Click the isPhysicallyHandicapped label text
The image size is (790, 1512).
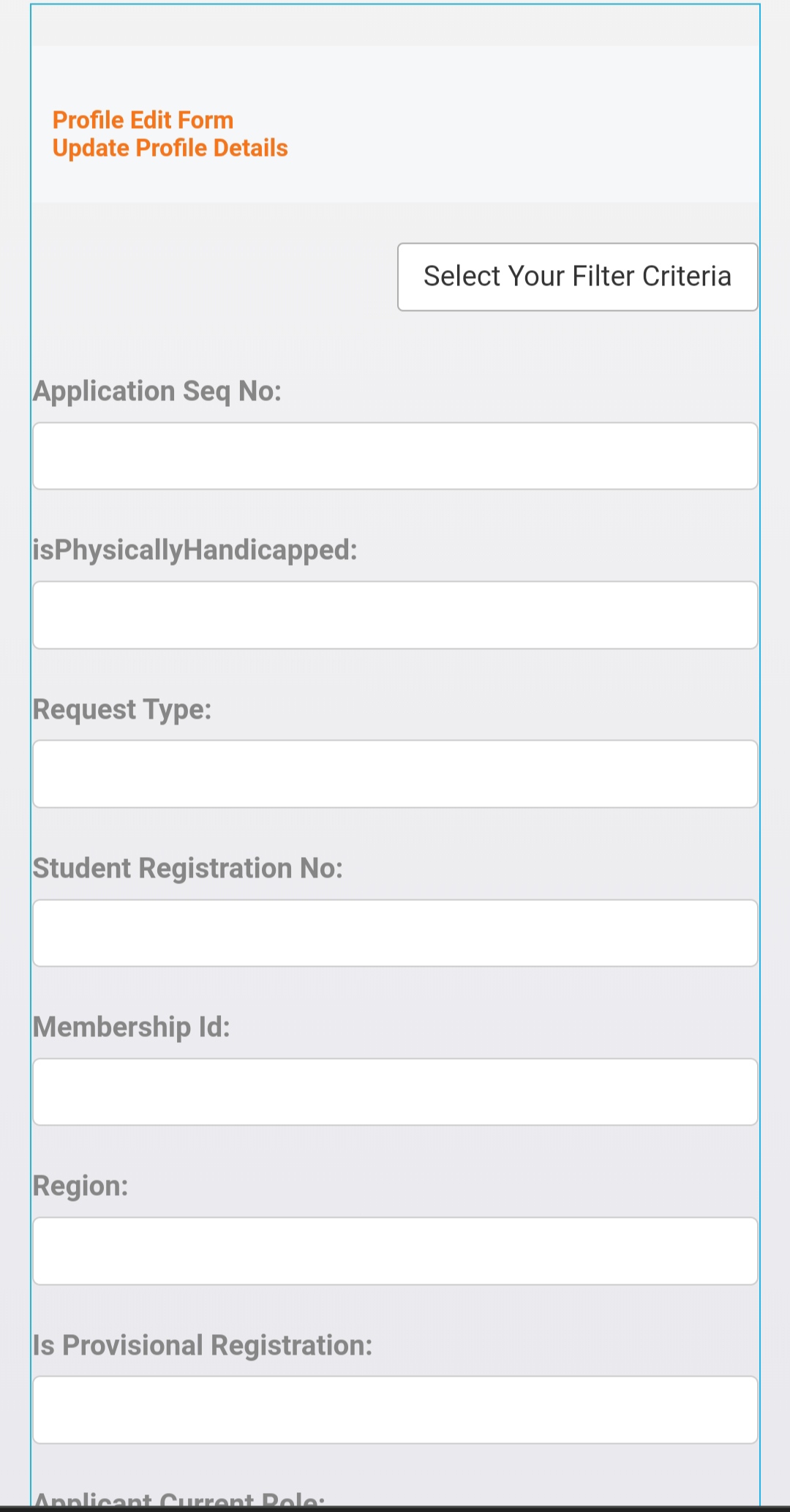pyautogui.click(x=195, y=550)
